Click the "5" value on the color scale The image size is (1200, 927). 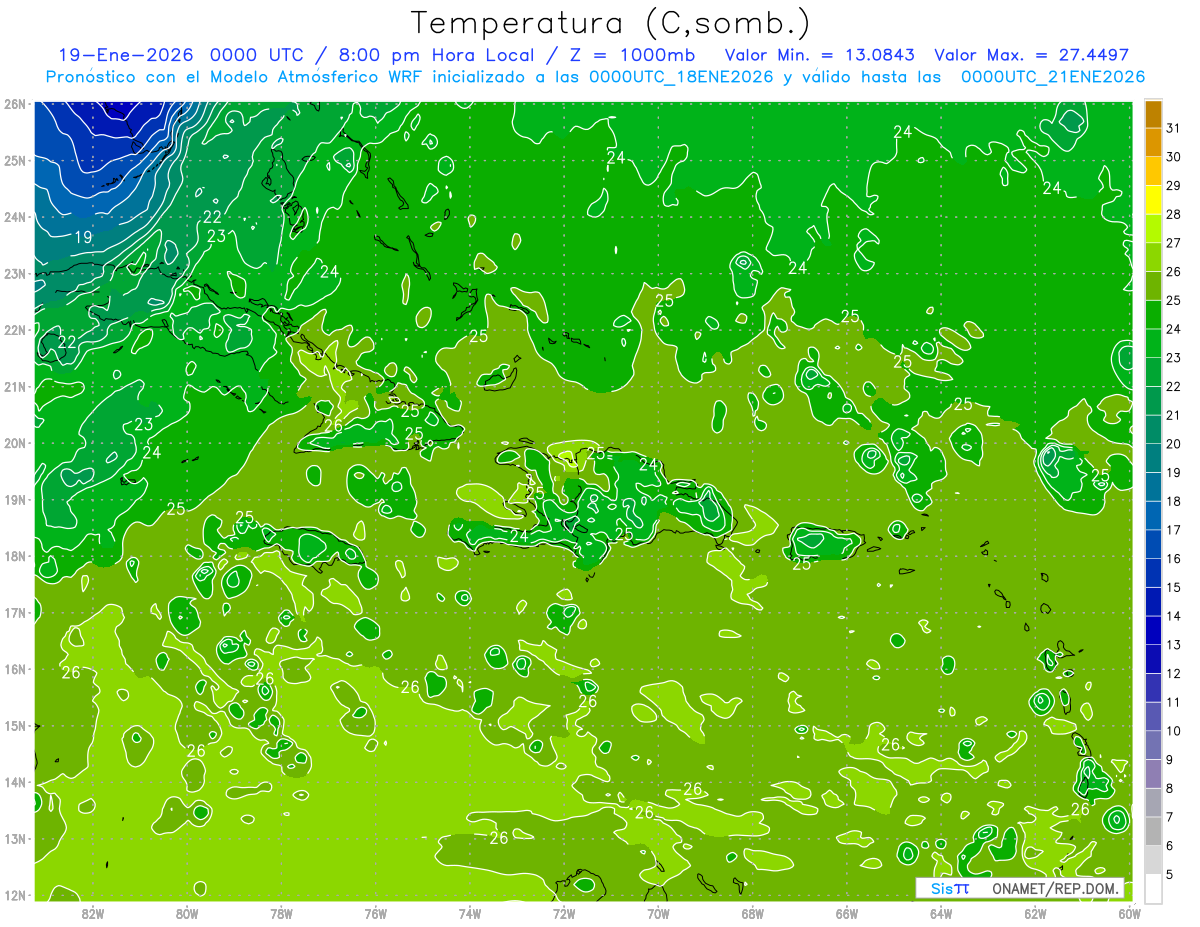coord(1170,874)
